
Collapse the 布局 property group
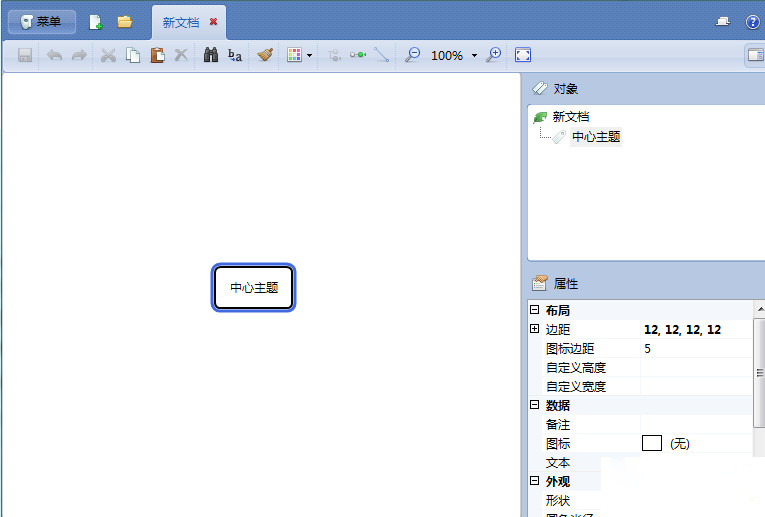(x=535, y=310)
